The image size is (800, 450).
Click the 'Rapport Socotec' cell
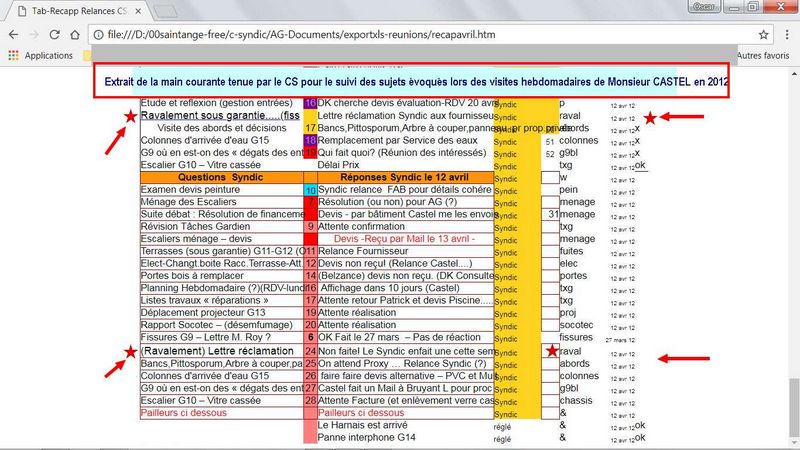[221, 324]
